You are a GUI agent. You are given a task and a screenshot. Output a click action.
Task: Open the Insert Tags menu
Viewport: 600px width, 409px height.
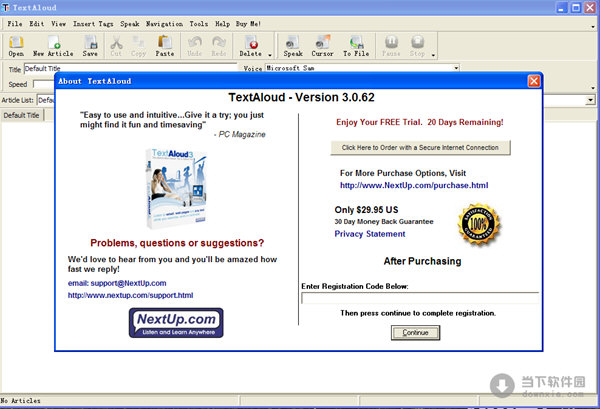tap(93, 24)
